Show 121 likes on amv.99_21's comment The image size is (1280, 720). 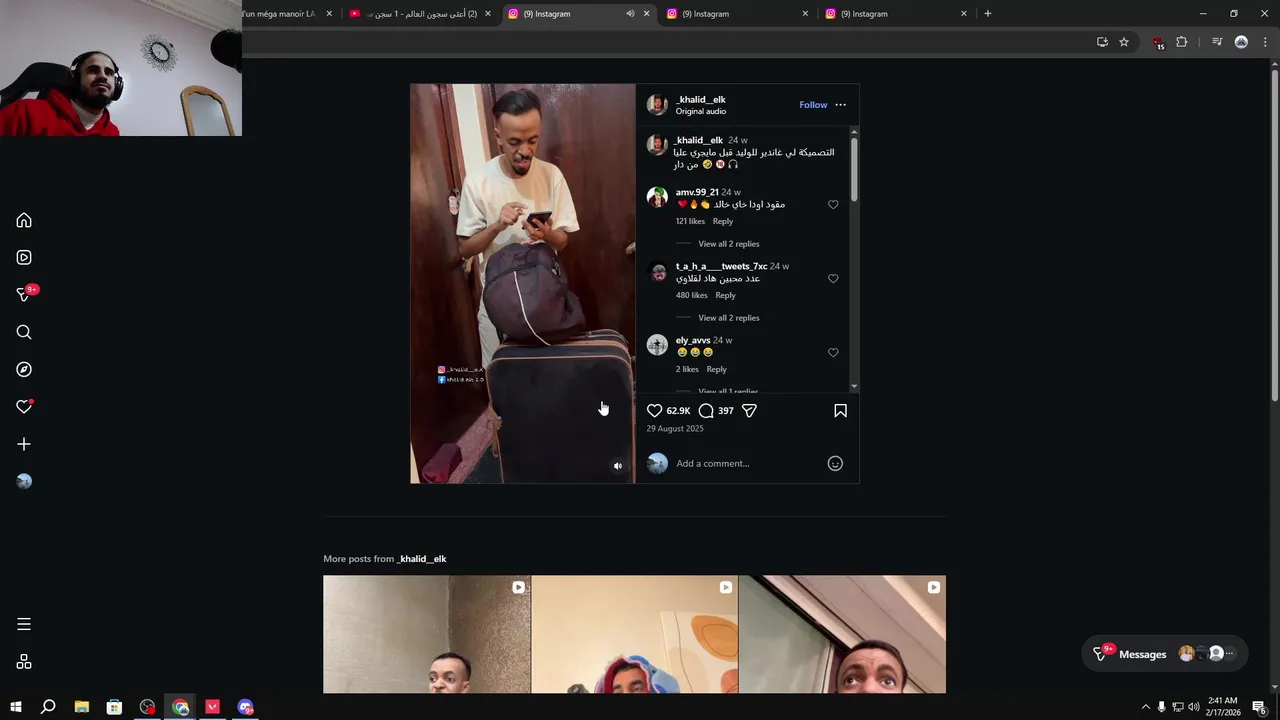point(690,221)
